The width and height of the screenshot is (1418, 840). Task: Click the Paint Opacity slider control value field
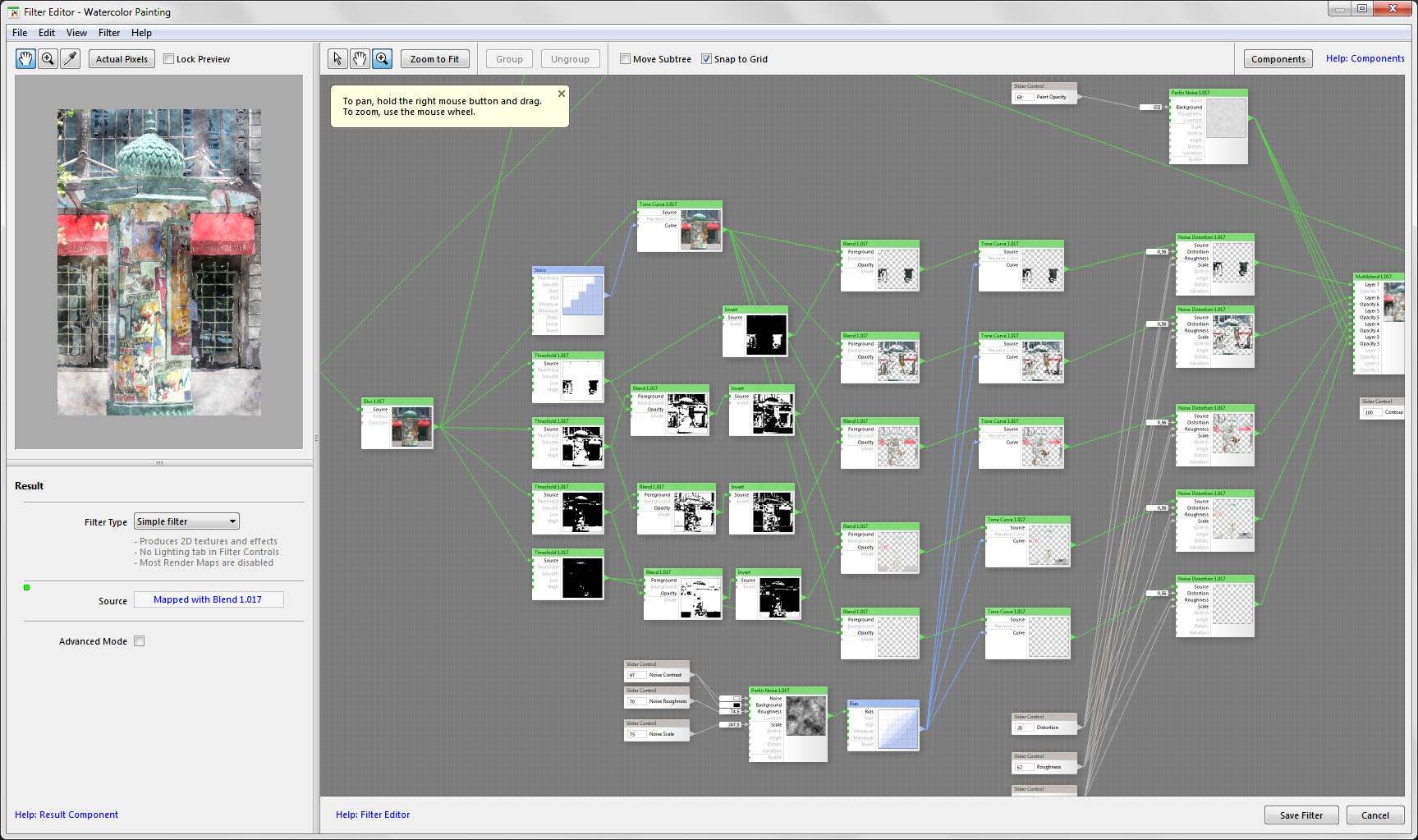[1023, 97]
